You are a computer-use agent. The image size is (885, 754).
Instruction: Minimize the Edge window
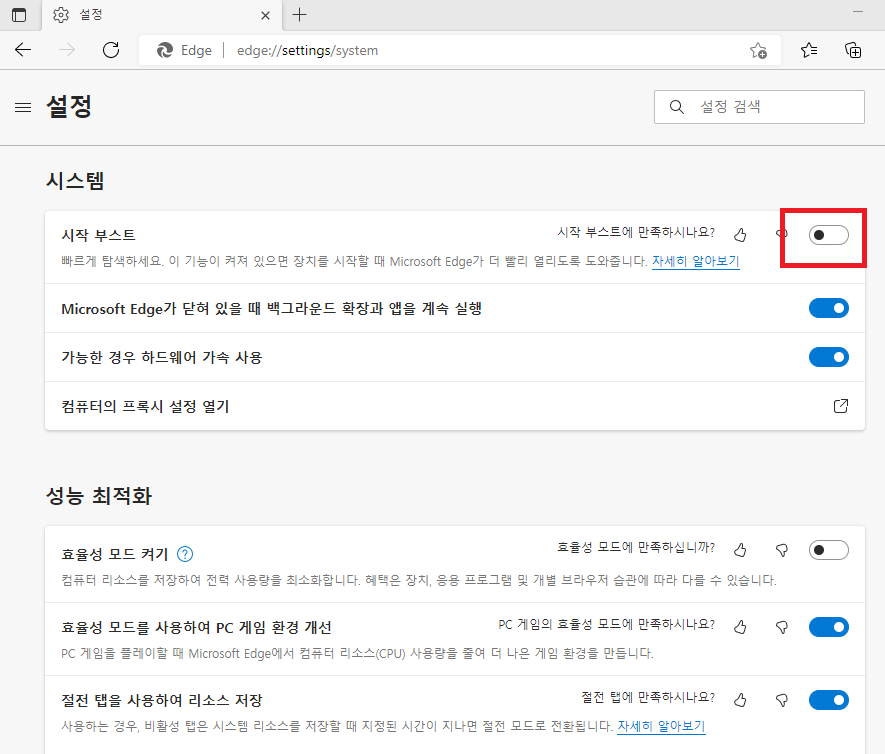tap(858, 11)
